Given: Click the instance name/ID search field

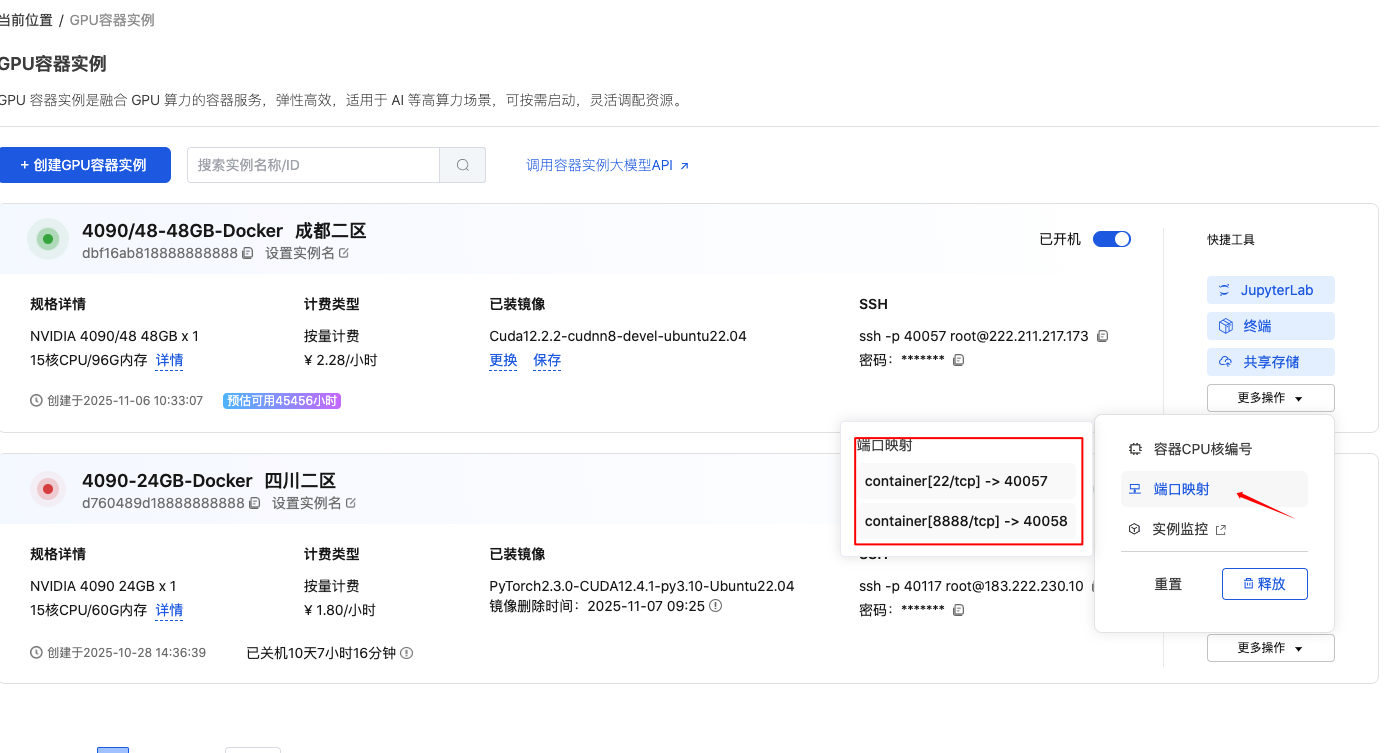Looking at the screenshot, I should click(x=313, y=165).
